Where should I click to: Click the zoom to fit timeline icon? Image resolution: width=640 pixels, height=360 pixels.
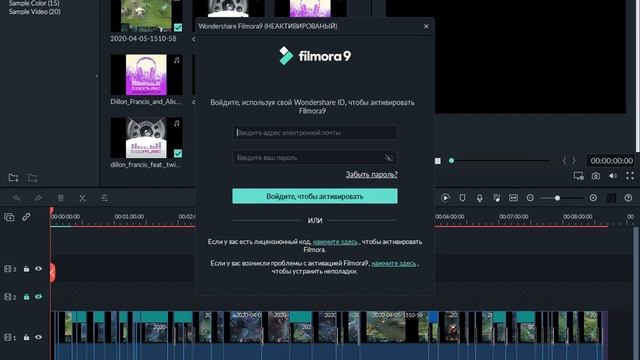pyautogui.click(x=513, y=198)
